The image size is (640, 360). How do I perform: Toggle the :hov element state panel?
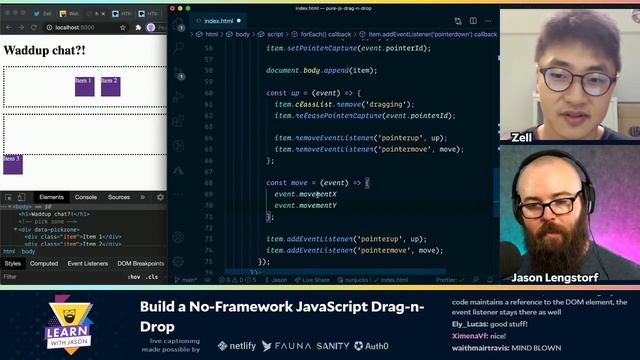134,277
